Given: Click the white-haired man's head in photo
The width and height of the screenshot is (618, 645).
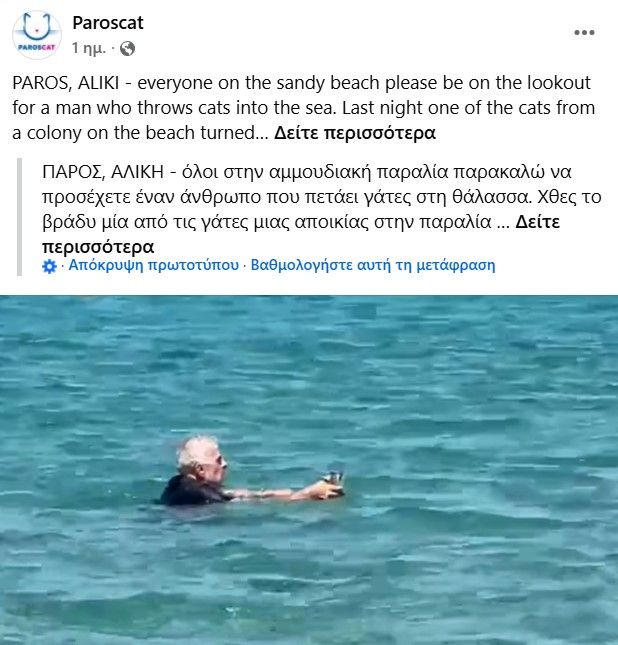Looking at the screenshot, I should point(201,455).
